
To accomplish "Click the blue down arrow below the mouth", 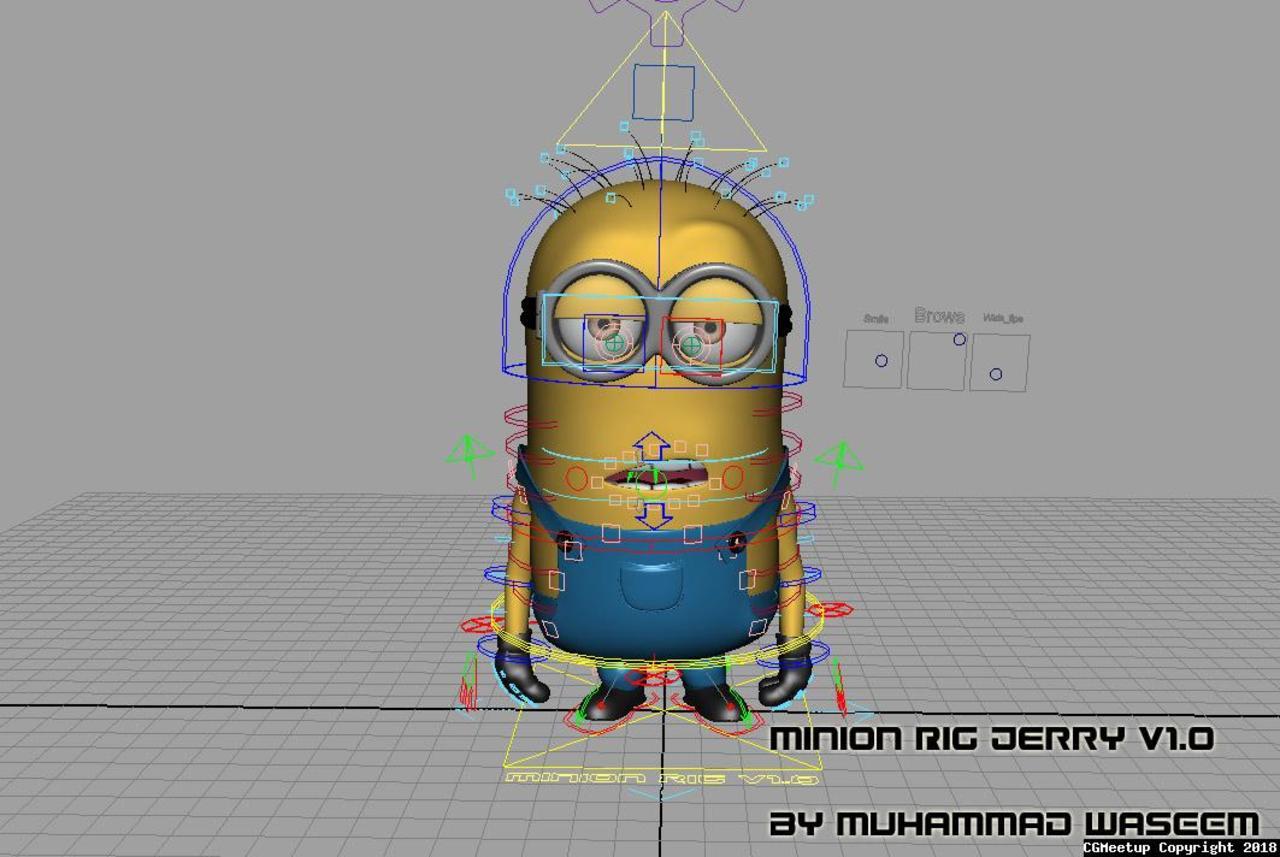I will click(x=654, y=515).
